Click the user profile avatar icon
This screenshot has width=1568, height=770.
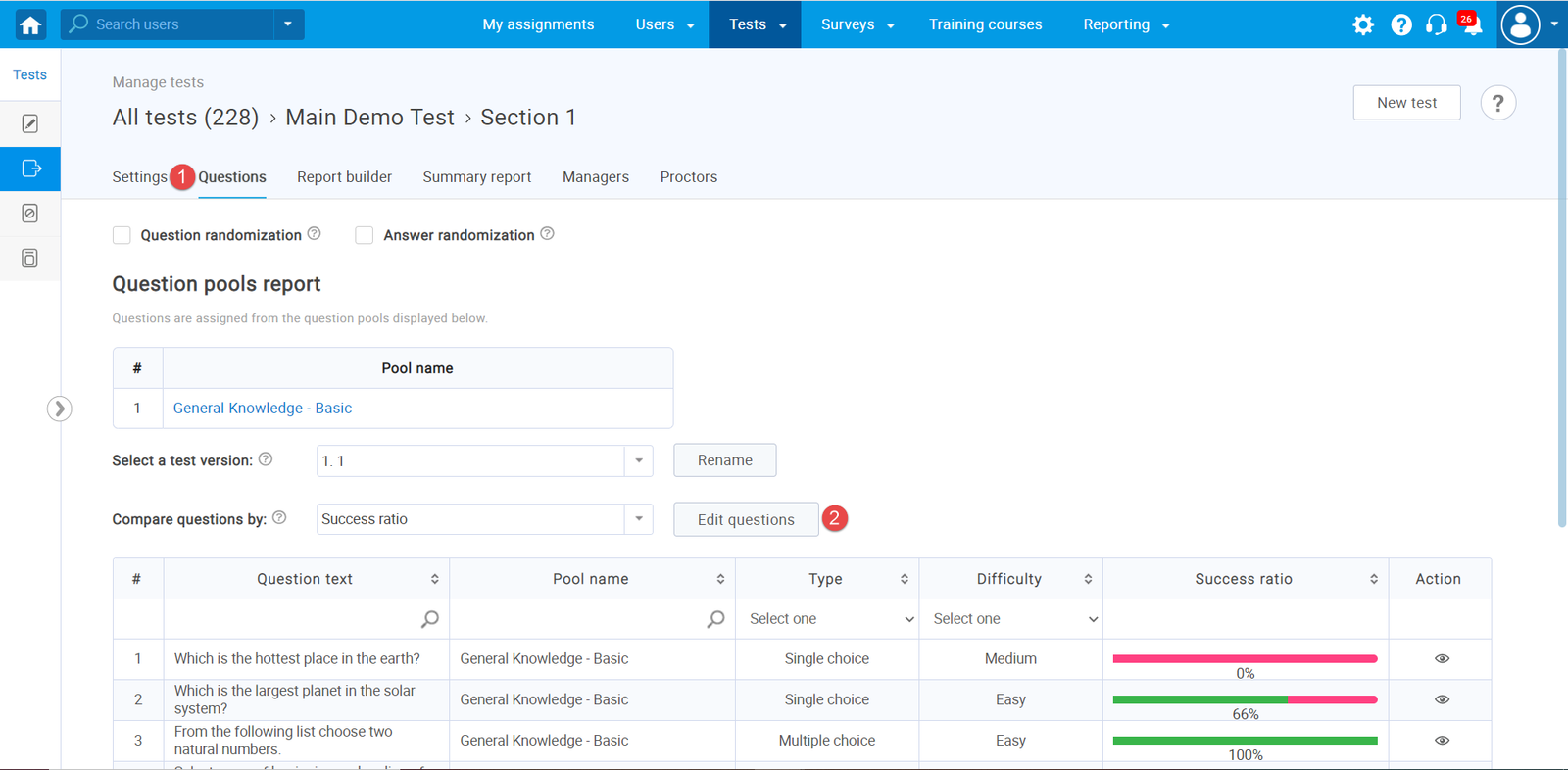pos(1520,24)
